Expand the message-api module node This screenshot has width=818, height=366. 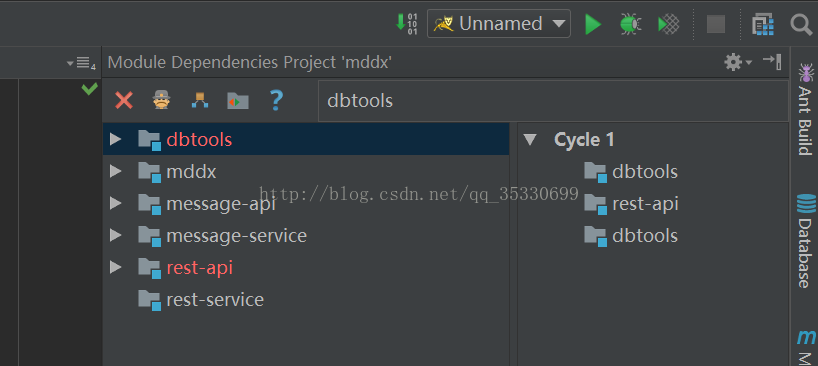click(x=116, y=203)
